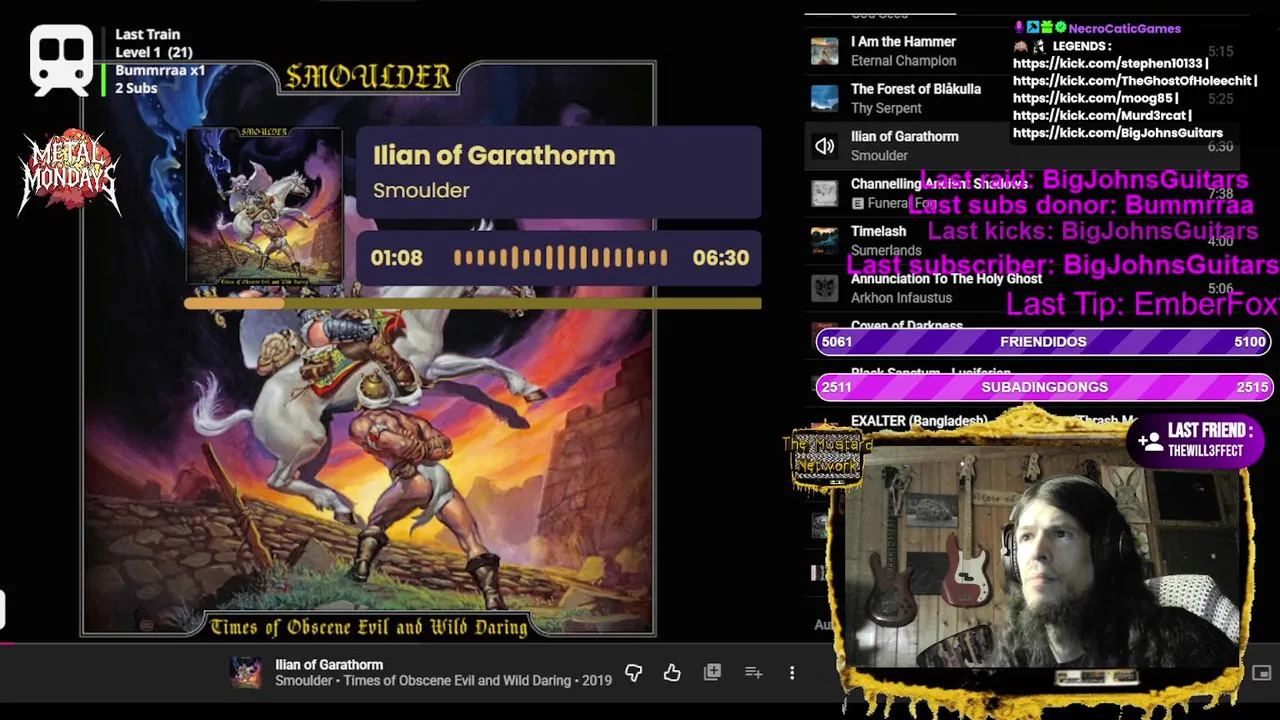1280x720 pixels.
Task: Click the Last subscriber: BigJohnsGuitars label
Action: coord(1063,265)
